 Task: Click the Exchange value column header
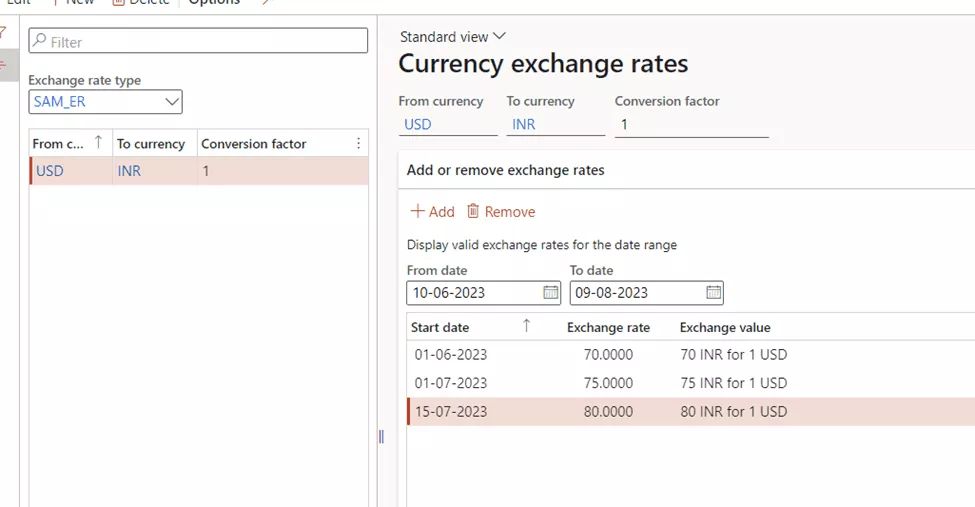725,327
